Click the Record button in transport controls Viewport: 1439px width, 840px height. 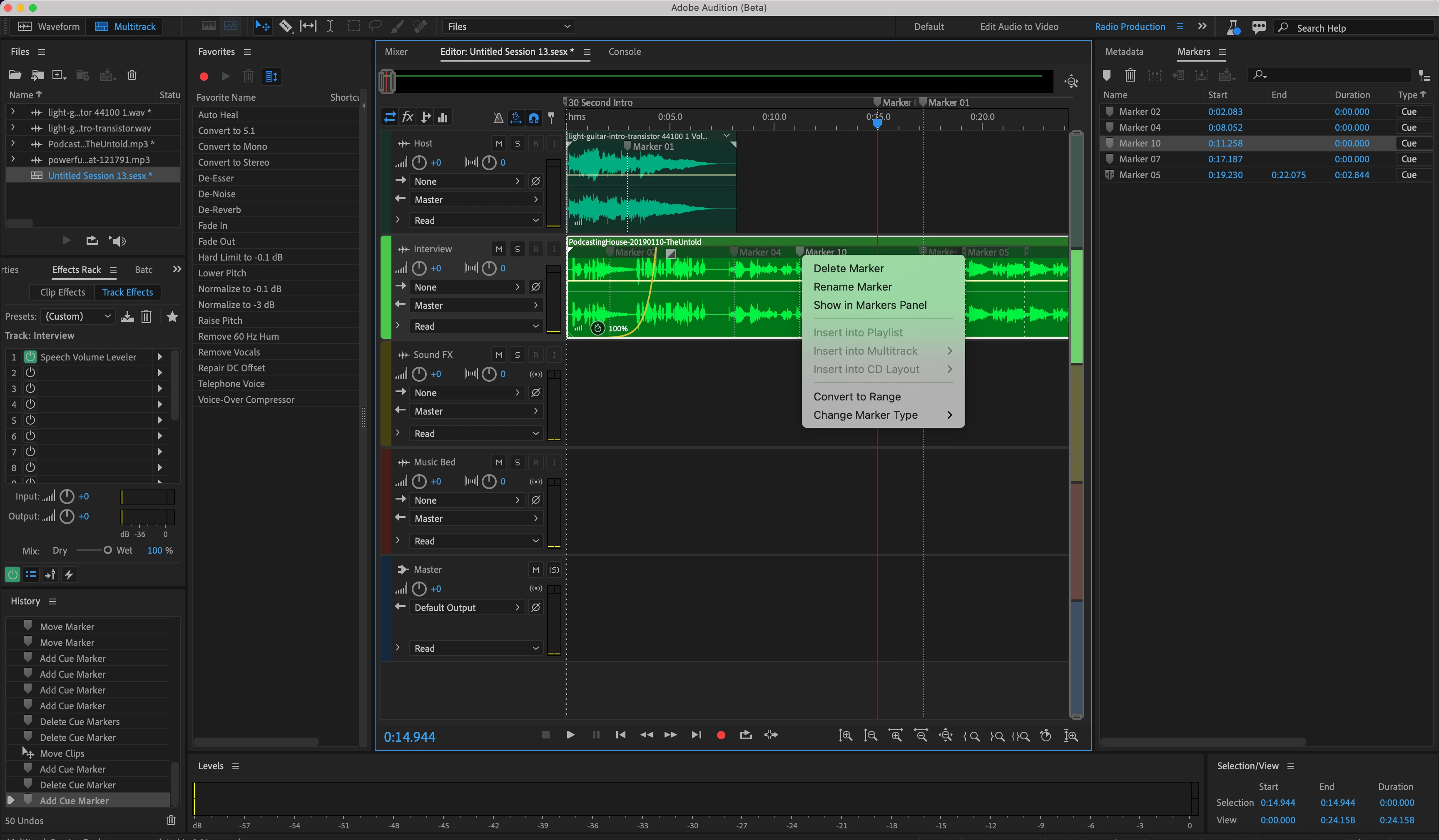point(721,735)
